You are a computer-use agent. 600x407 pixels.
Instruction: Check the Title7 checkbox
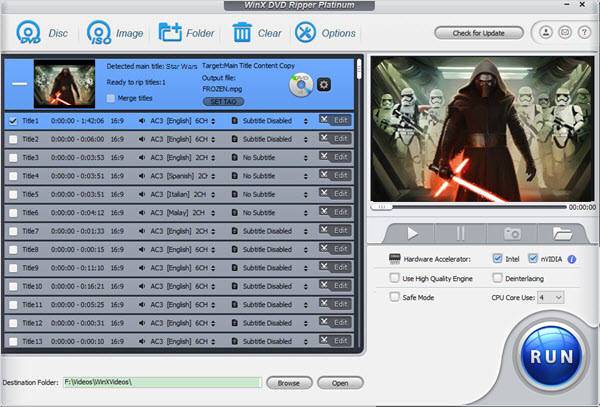(13, 231)
